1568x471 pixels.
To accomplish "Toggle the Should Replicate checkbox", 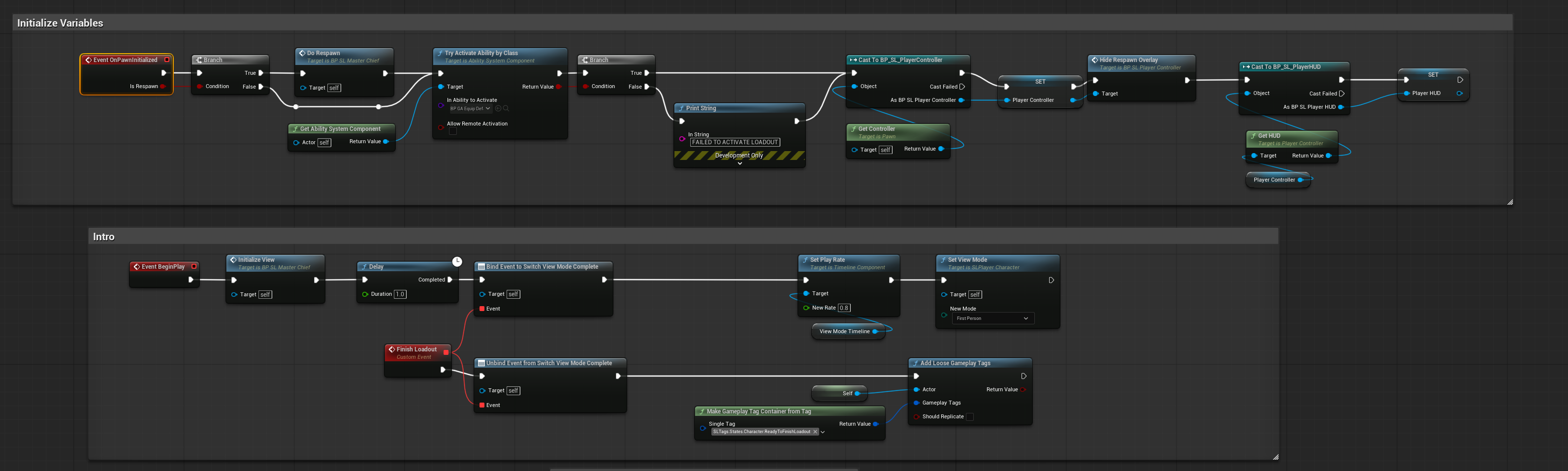I will point(970,417).
